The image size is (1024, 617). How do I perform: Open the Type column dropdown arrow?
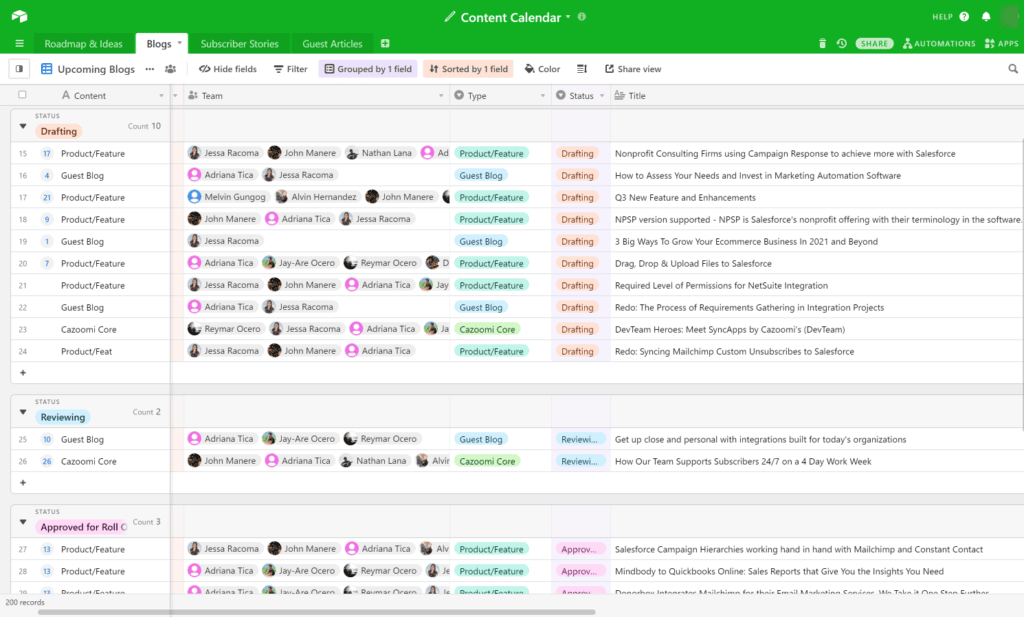tap(543, 96)
